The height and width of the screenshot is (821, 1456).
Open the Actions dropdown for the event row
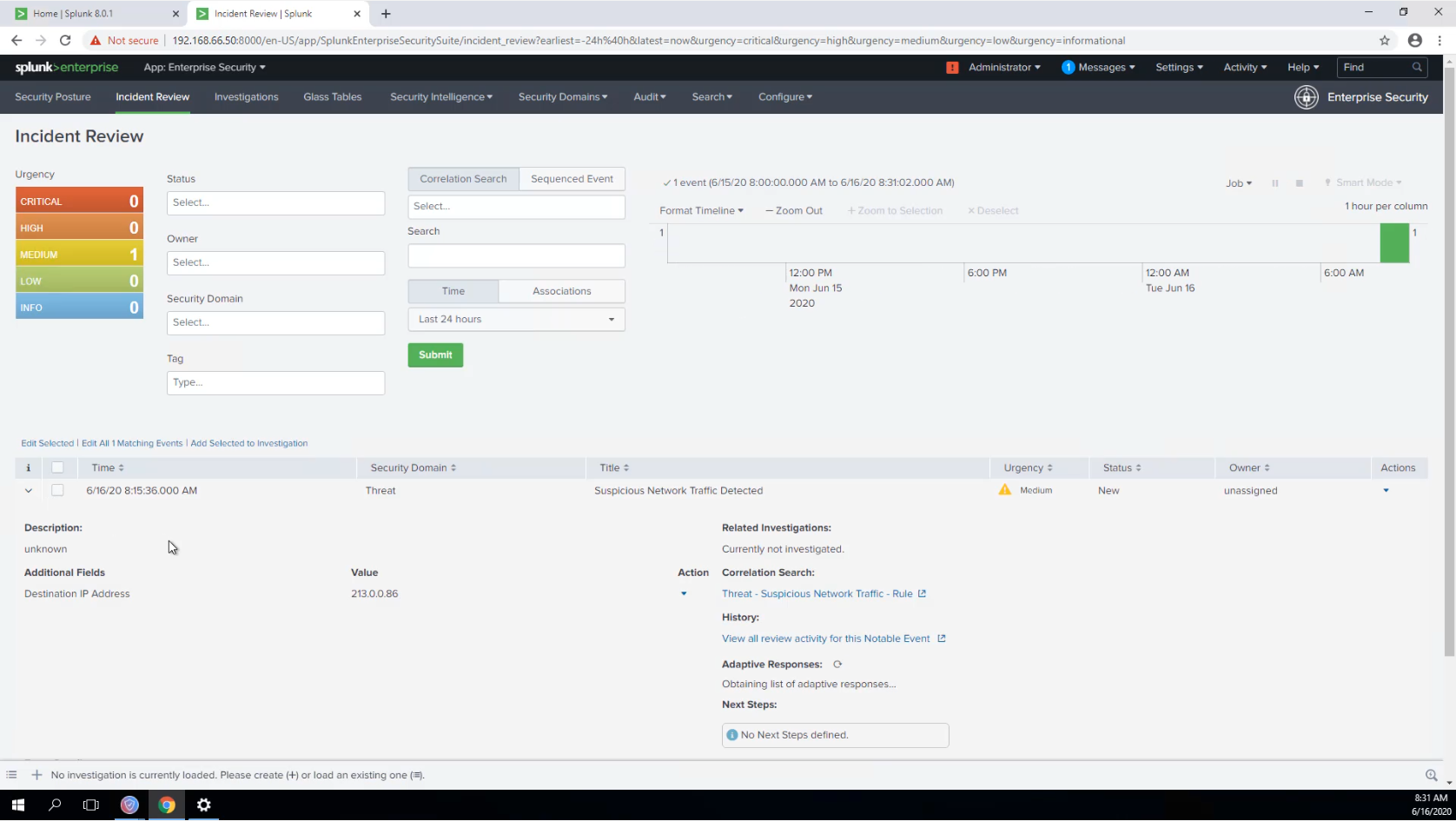1386,490
